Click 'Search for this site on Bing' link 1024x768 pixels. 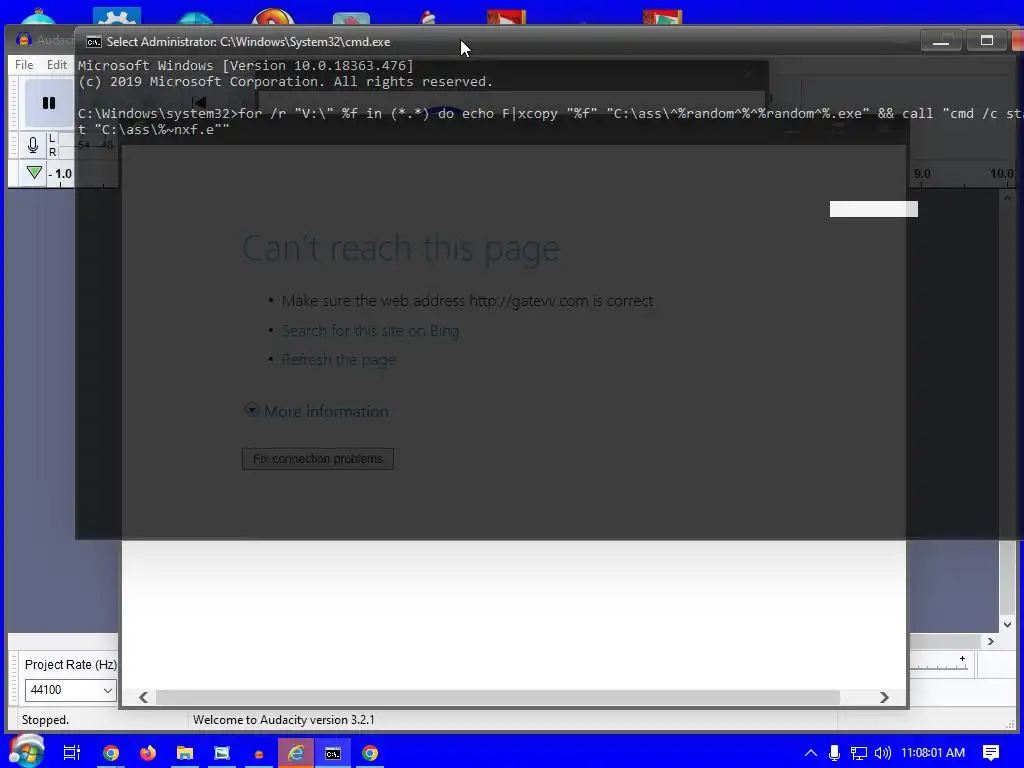(x=370, y=331)
